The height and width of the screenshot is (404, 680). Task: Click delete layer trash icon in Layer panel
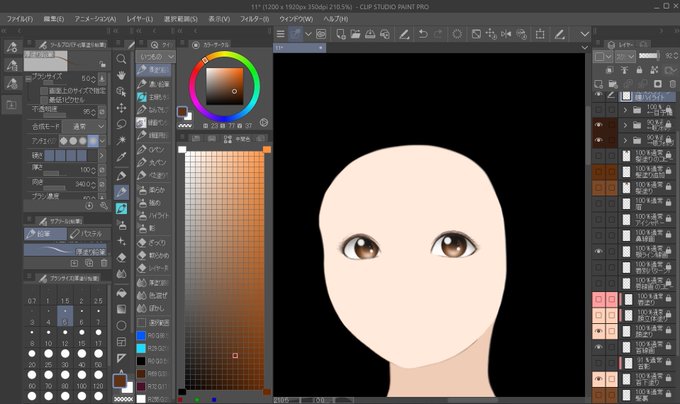coord(672,84)
